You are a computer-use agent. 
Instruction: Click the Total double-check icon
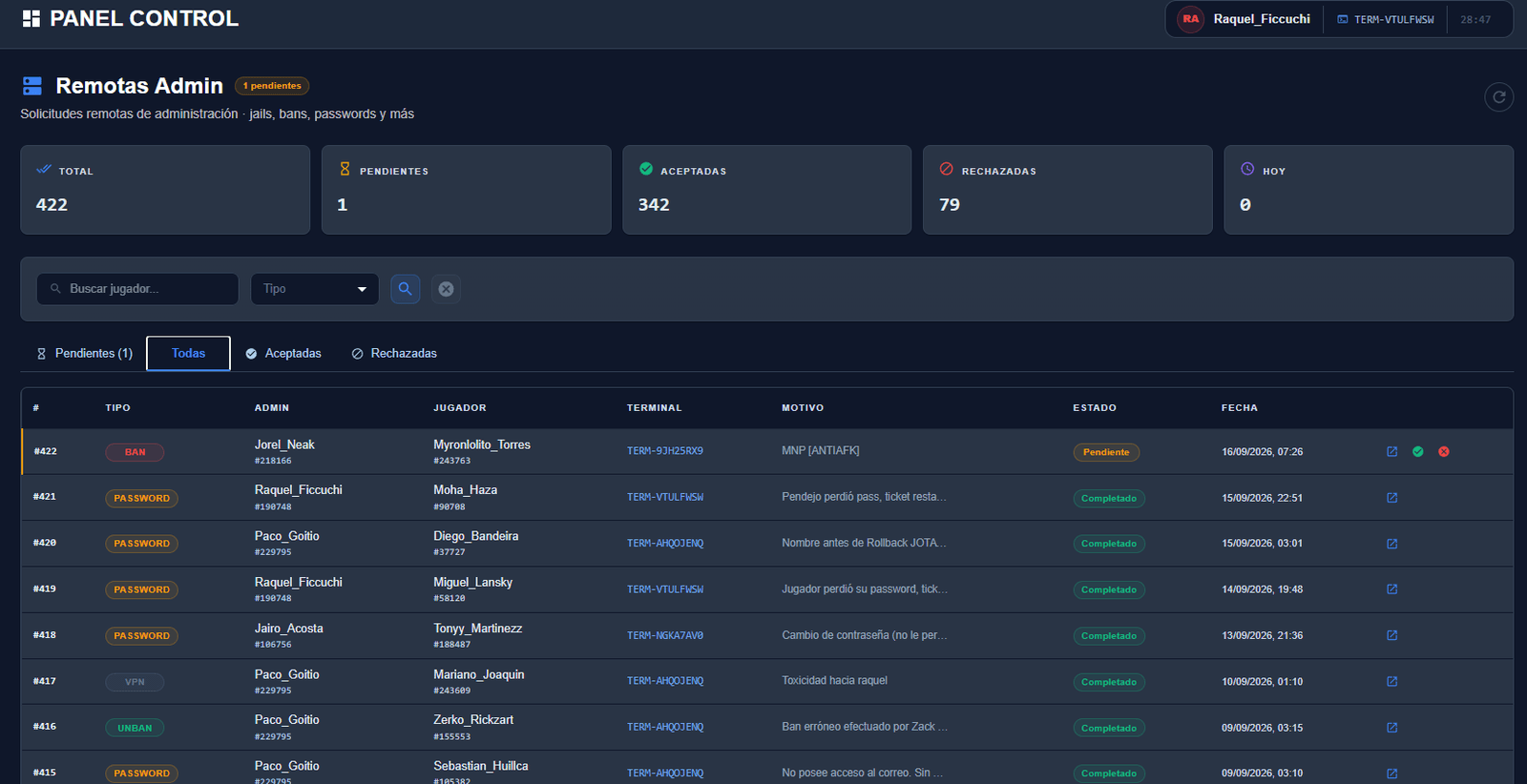coord(44,169)
